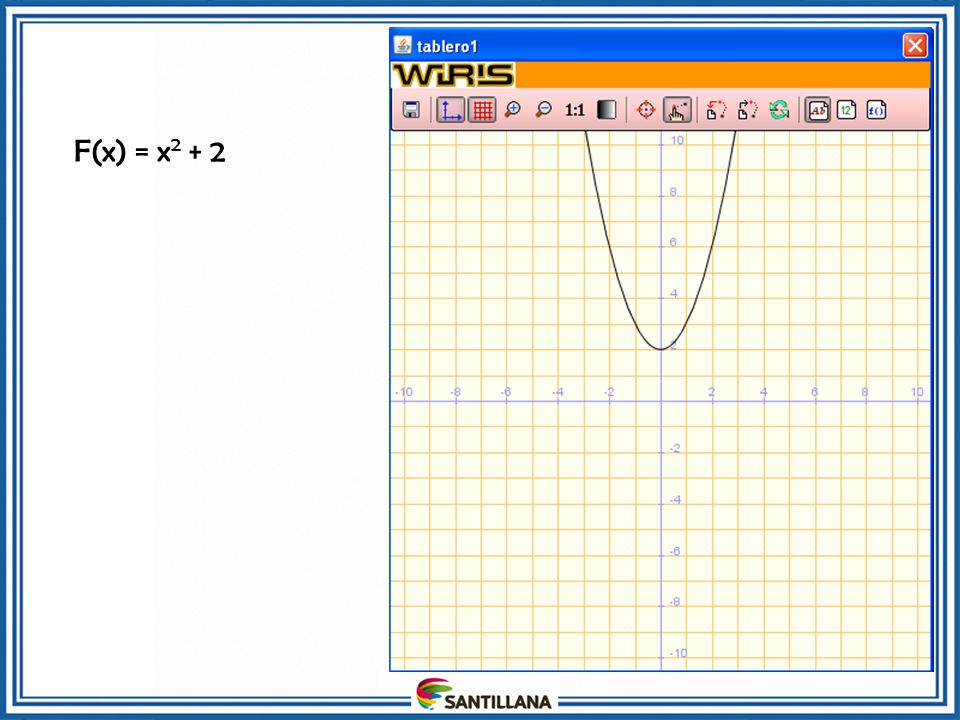Viewport: 960px width, 720px height.
Task: Click the save (floppy disk) icon
Action: (411, 110)
